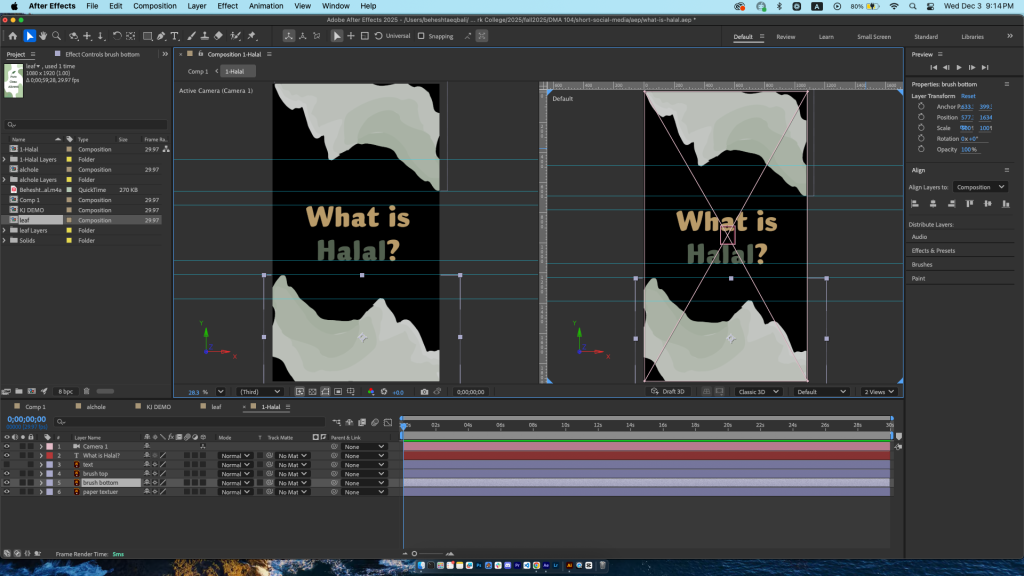The image size is (1024, 576).
Task: Open the Align Layers to dropdown
Action: tap(980, 187)
